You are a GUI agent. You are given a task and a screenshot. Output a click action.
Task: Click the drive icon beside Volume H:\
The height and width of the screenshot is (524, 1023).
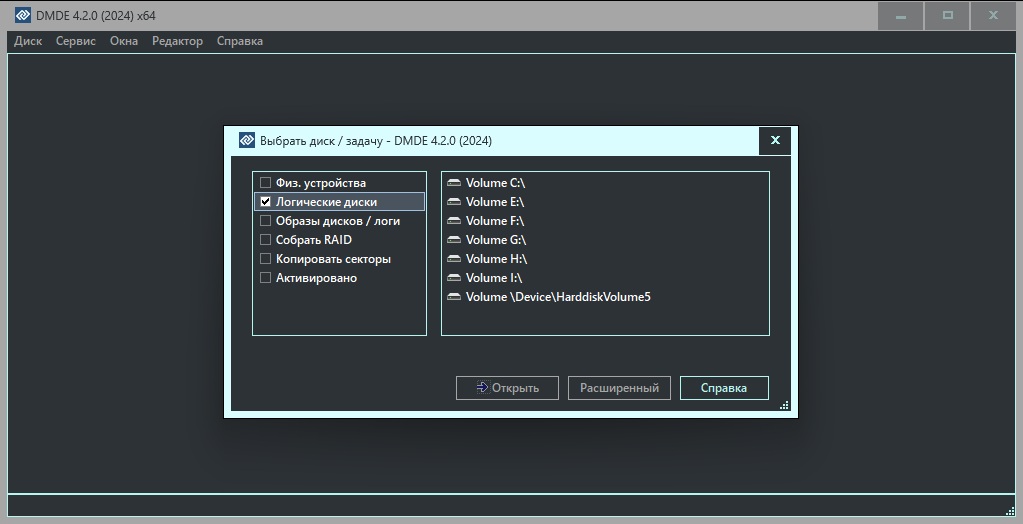pyautogui.click(x=455, y=259)
